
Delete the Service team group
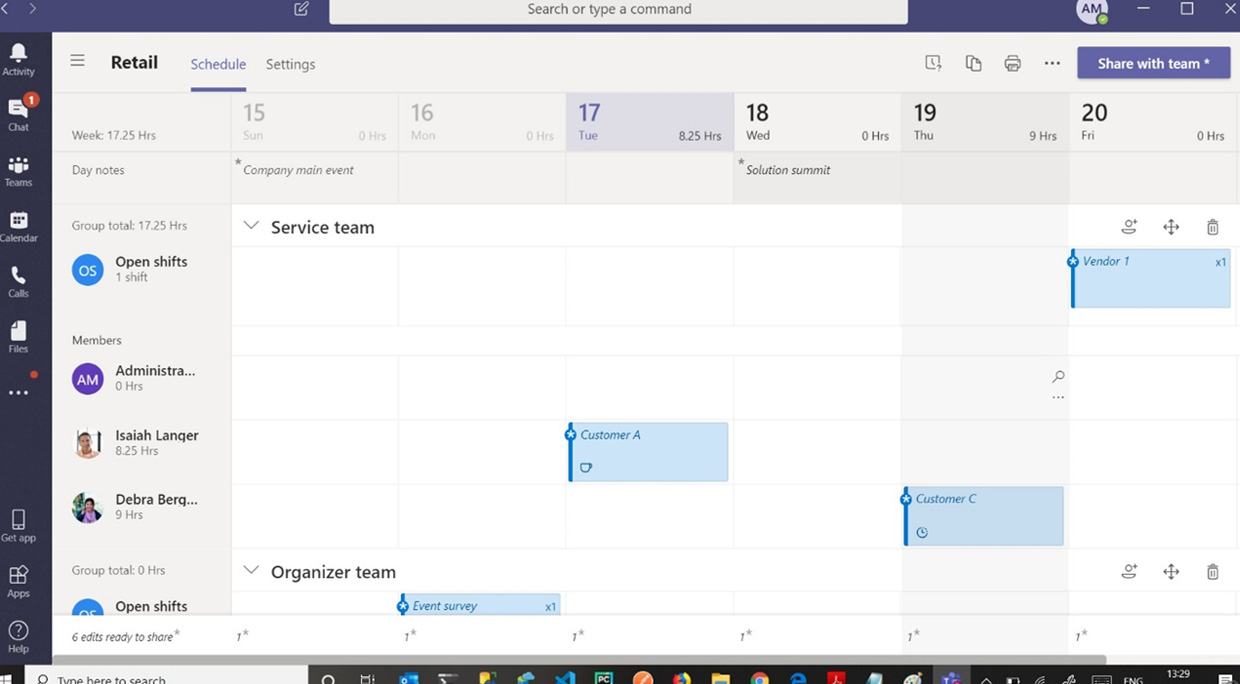pos(1212,227)
